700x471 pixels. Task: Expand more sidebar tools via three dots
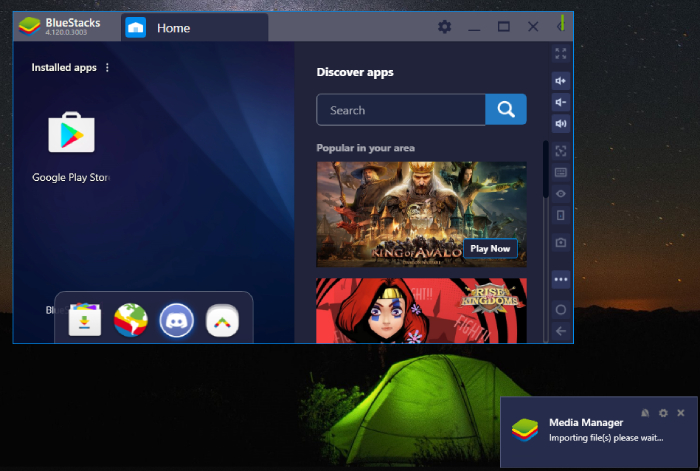tap(561, 279)
